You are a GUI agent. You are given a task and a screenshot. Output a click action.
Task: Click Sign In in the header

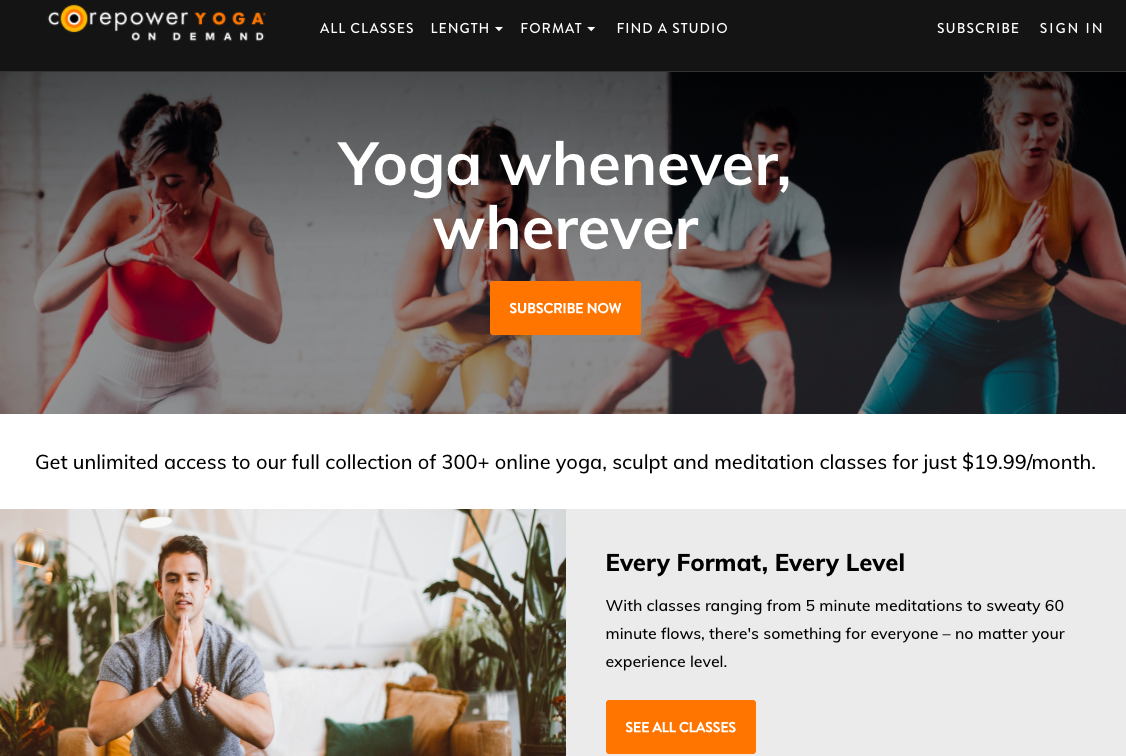point(1071,28)
